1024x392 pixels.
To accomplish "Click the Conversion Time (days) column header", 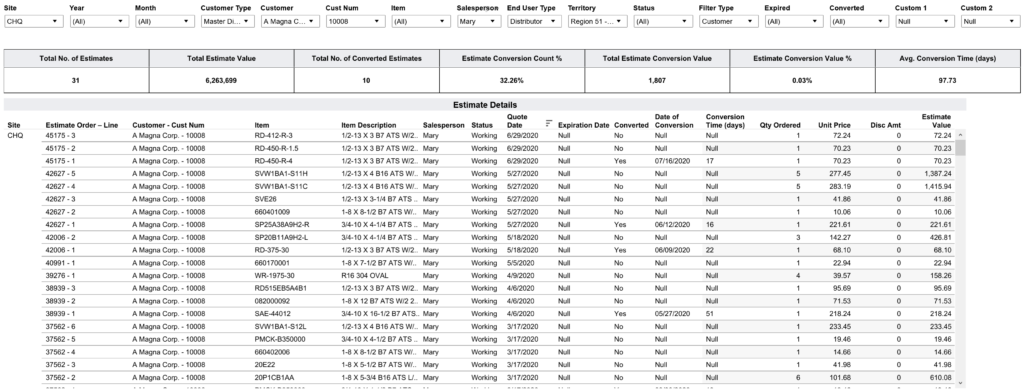I will [x=725, y=121].
